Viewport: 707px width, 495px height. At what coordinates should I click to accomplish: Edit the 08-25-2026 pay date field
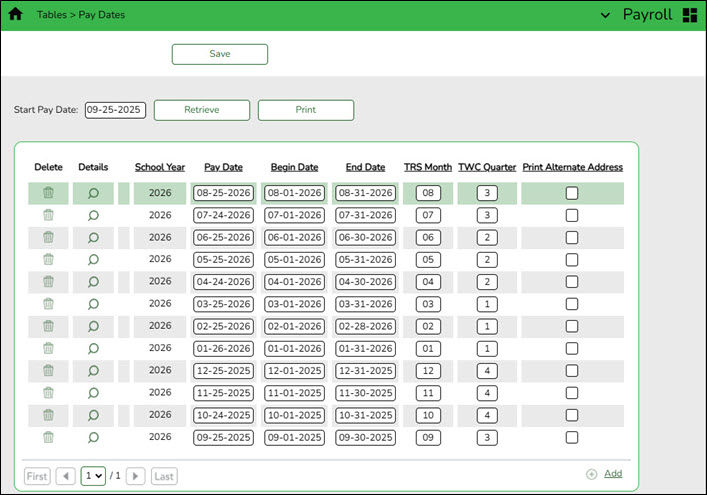(x=223, y=193)
